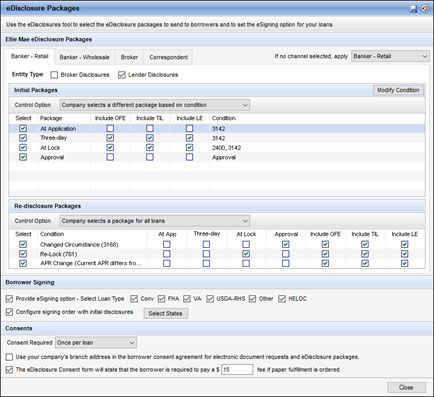Enable company's branch address checkbox
This screenshot has width=434, height=397.
point(9,357)
